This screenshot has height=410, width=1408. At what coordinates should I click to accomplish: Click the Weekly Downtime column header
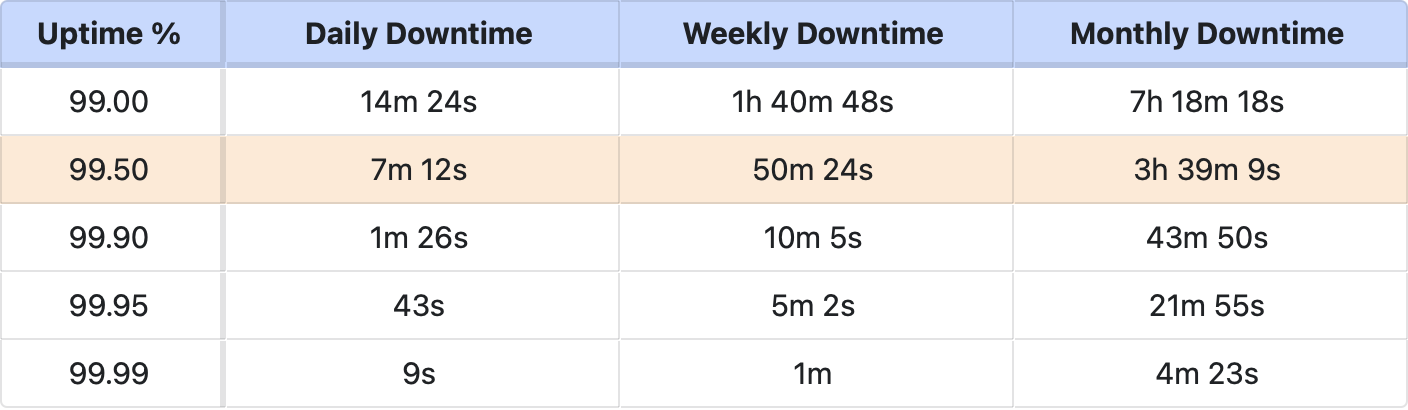[x=813, y=33]
